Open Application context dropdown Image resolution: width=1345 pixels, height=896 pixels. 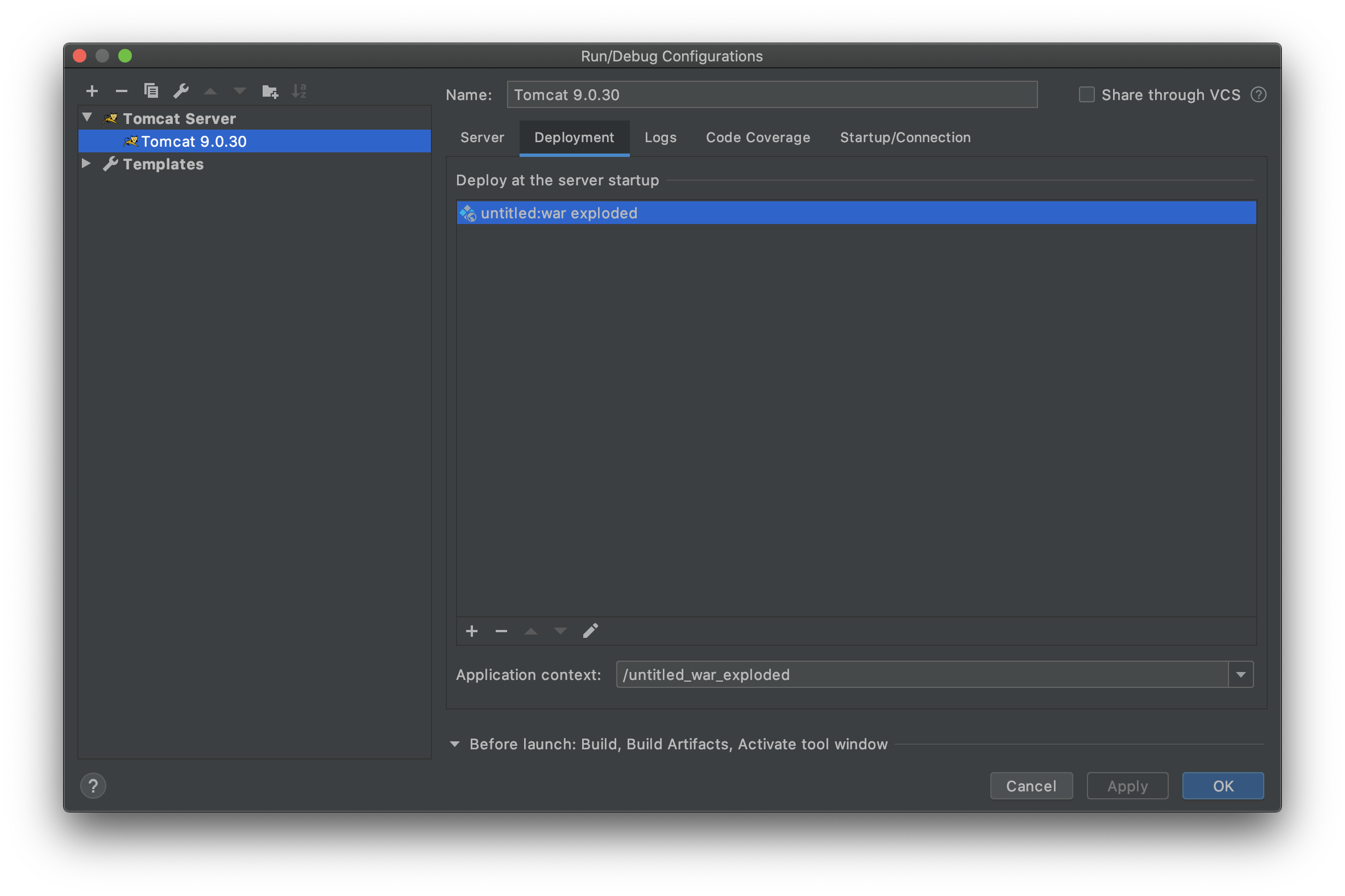[1240, 675]
